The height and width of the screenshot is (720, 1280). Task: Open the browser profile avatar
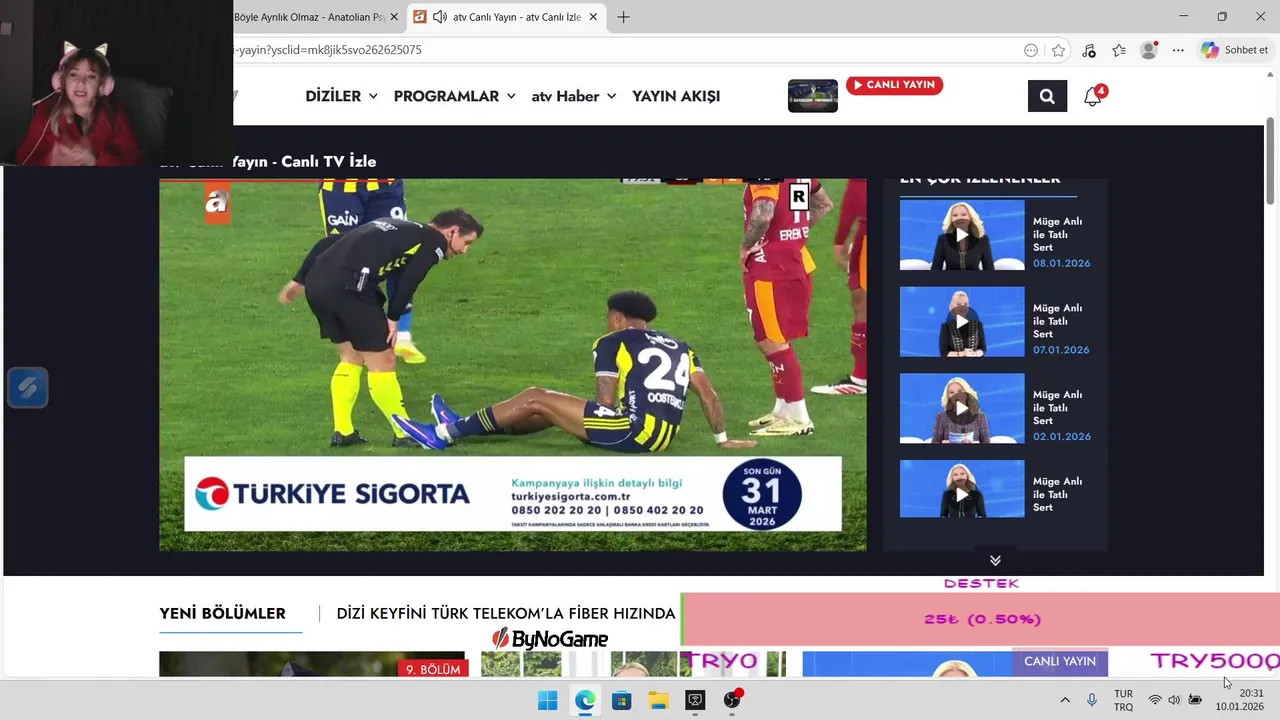click(1149, 50)
